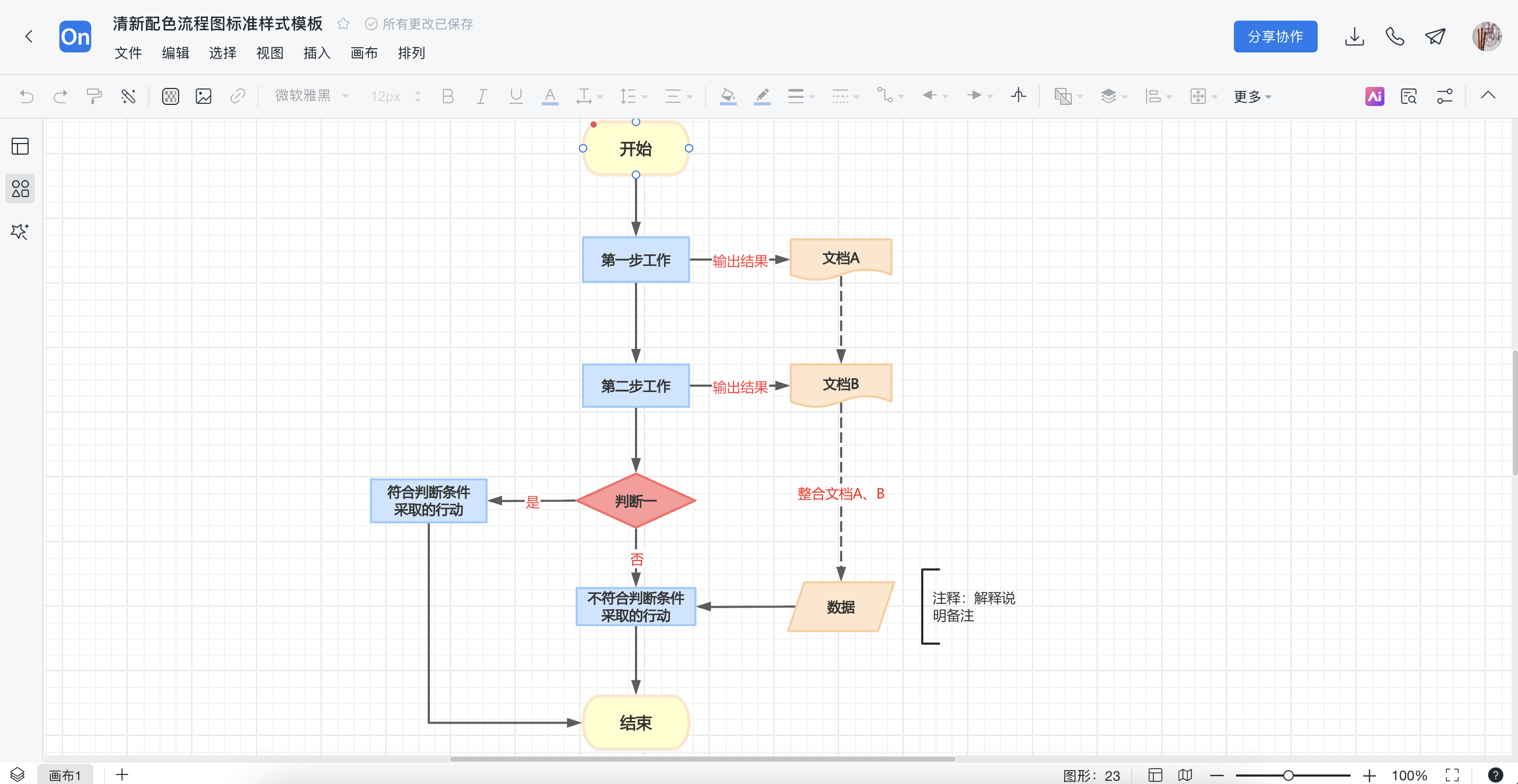Open the connector type dropdown
The width and height of the screenshot is (1518, 784).
890,96
